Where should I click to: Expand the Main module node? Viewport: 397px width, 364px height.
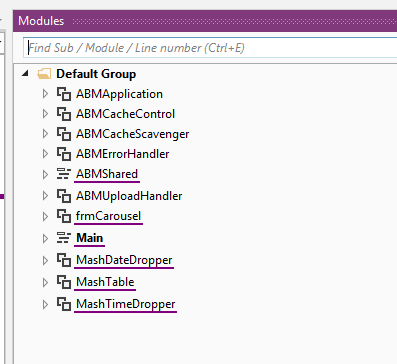45,238
